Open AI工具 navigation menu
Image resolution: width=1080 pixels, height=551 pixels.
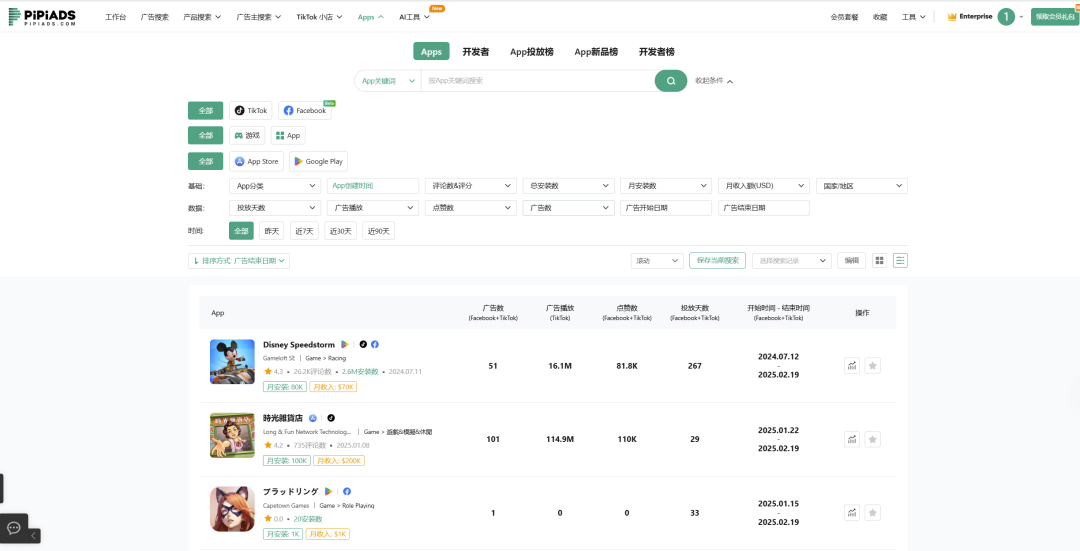414,17
